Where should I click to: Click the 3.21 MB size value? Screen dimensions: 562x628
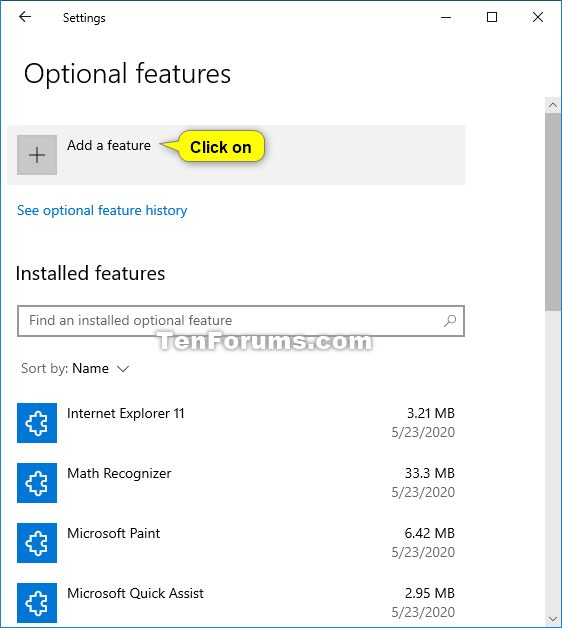point(431,413)
